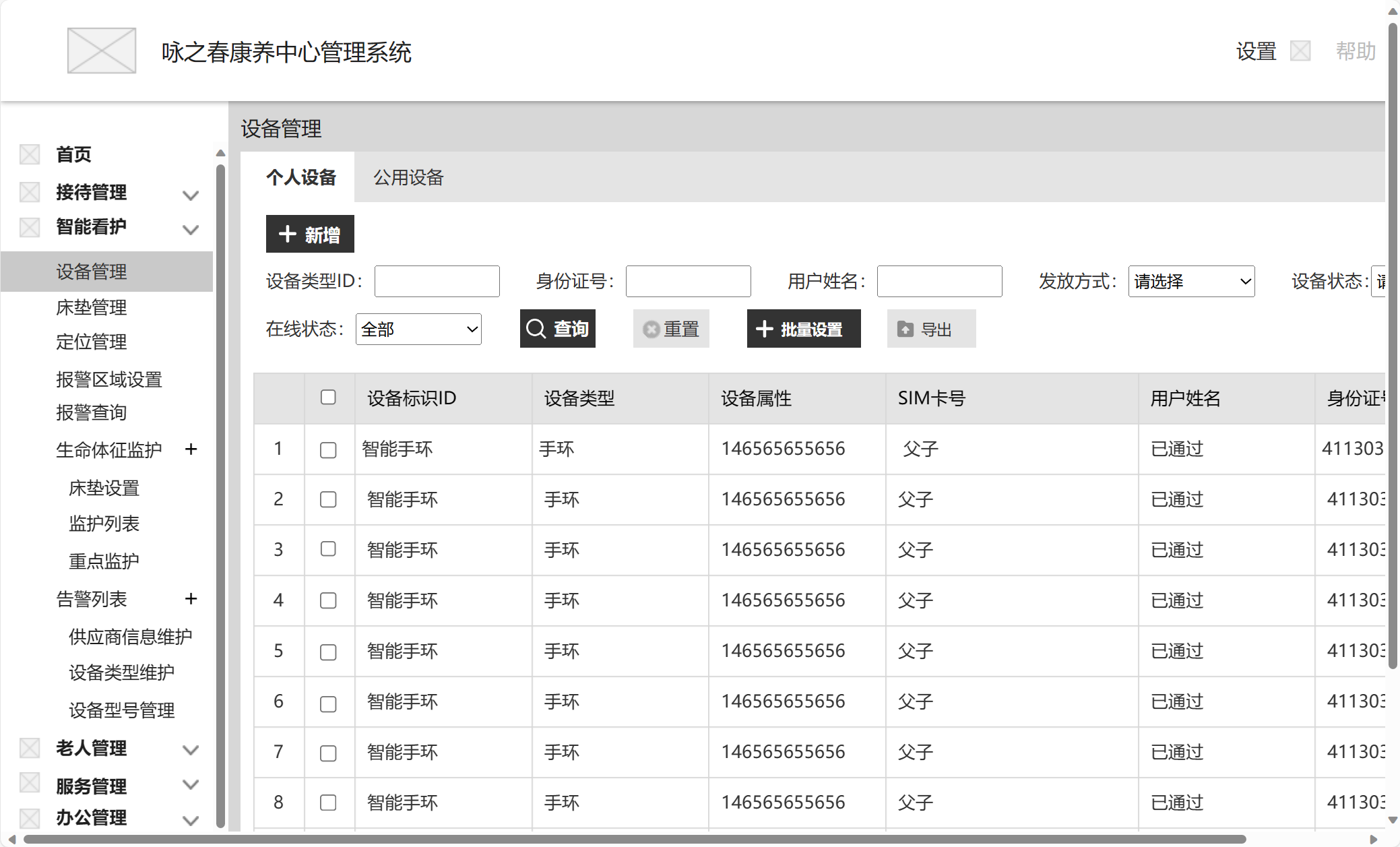Click the 查询 search button
This screenshot has width=1400, height=847.
558,329
